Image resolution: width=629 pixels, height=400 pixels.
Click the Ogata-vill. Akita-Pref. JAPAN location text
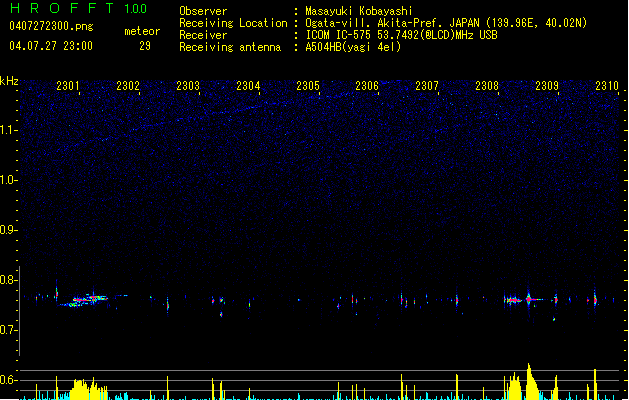446,23
